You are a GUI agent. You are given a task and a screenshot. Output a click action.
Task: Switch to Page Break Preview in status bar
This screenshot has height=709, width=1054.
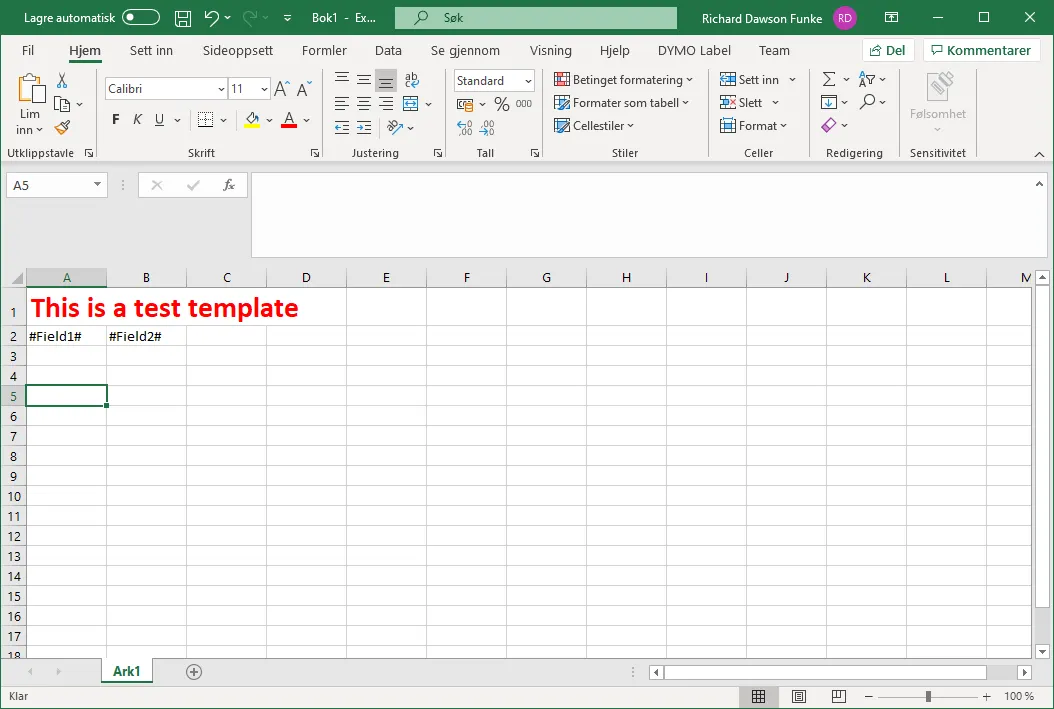tap(838, 696)
